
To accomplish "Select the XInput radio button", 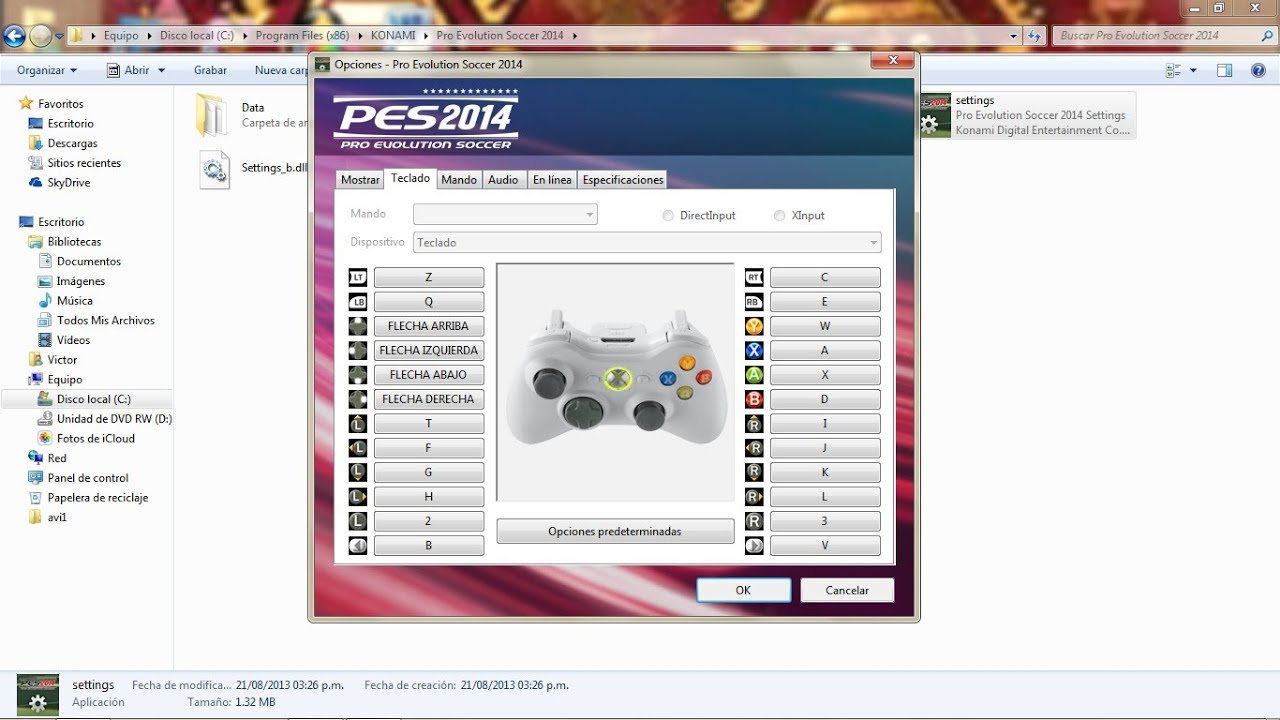I will (x=780, y=216).
